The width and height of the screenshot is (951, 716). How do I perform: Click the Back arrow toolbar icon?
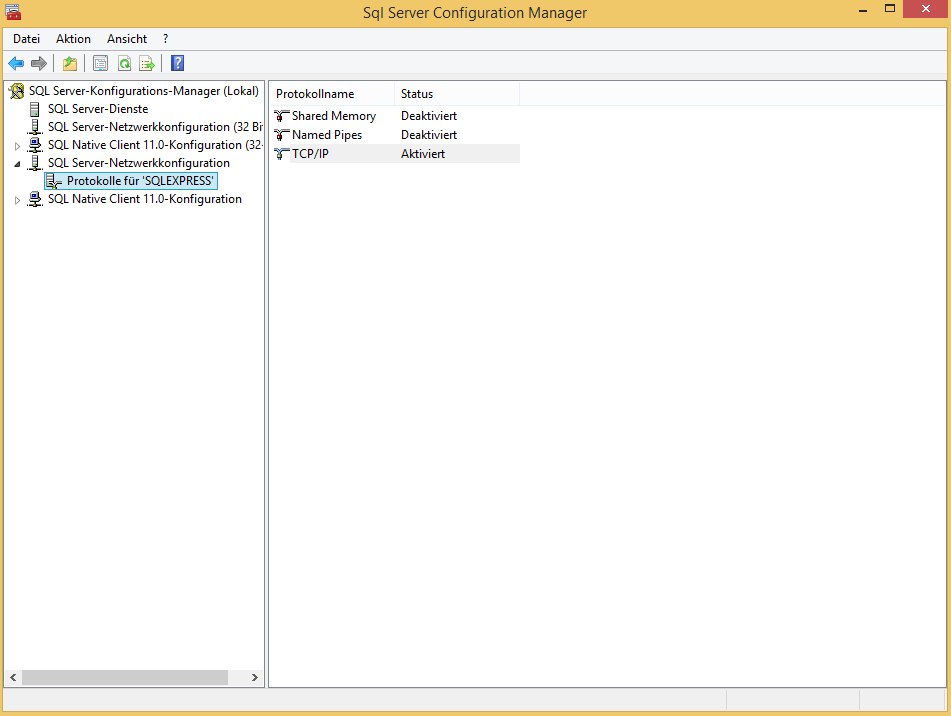click(16, 63)
